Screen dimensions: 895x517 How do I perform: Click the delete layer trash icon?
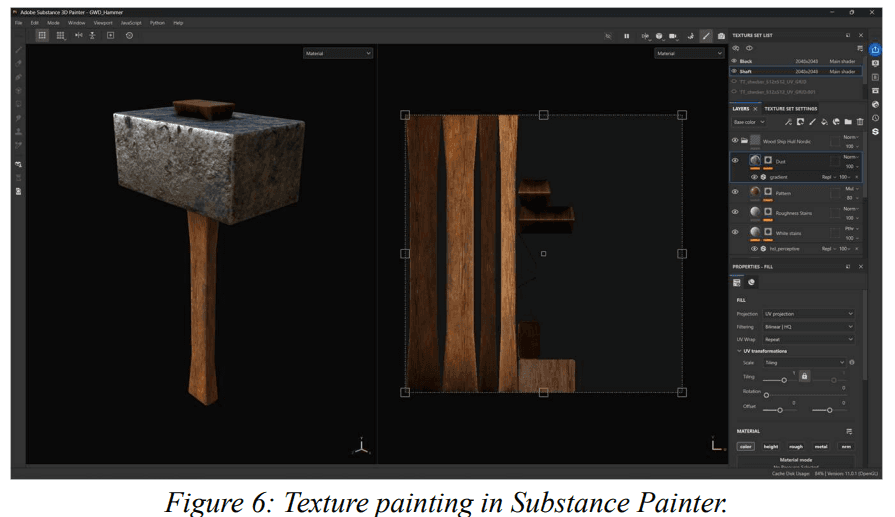[x=860, y=122]
